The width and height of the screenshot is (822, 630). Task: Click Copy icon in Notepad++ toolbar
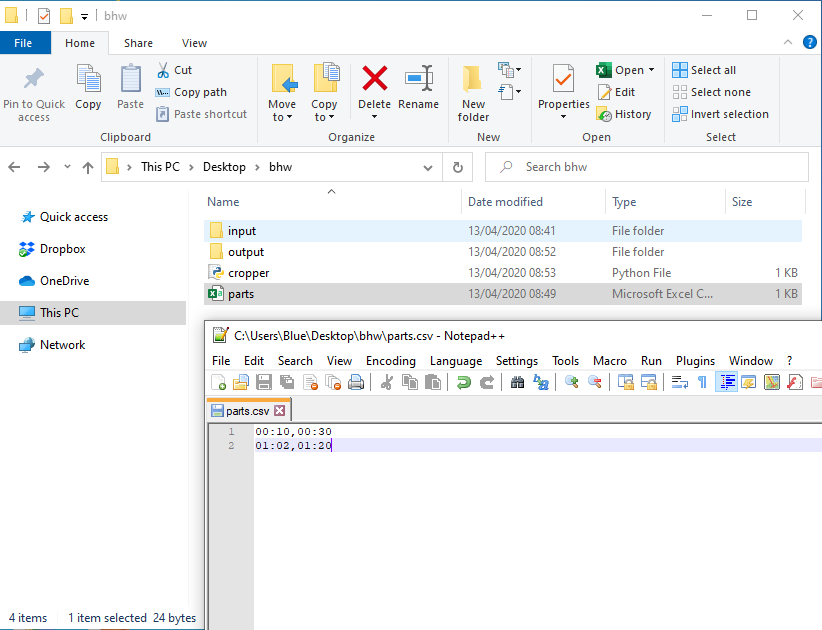point(409,382)
